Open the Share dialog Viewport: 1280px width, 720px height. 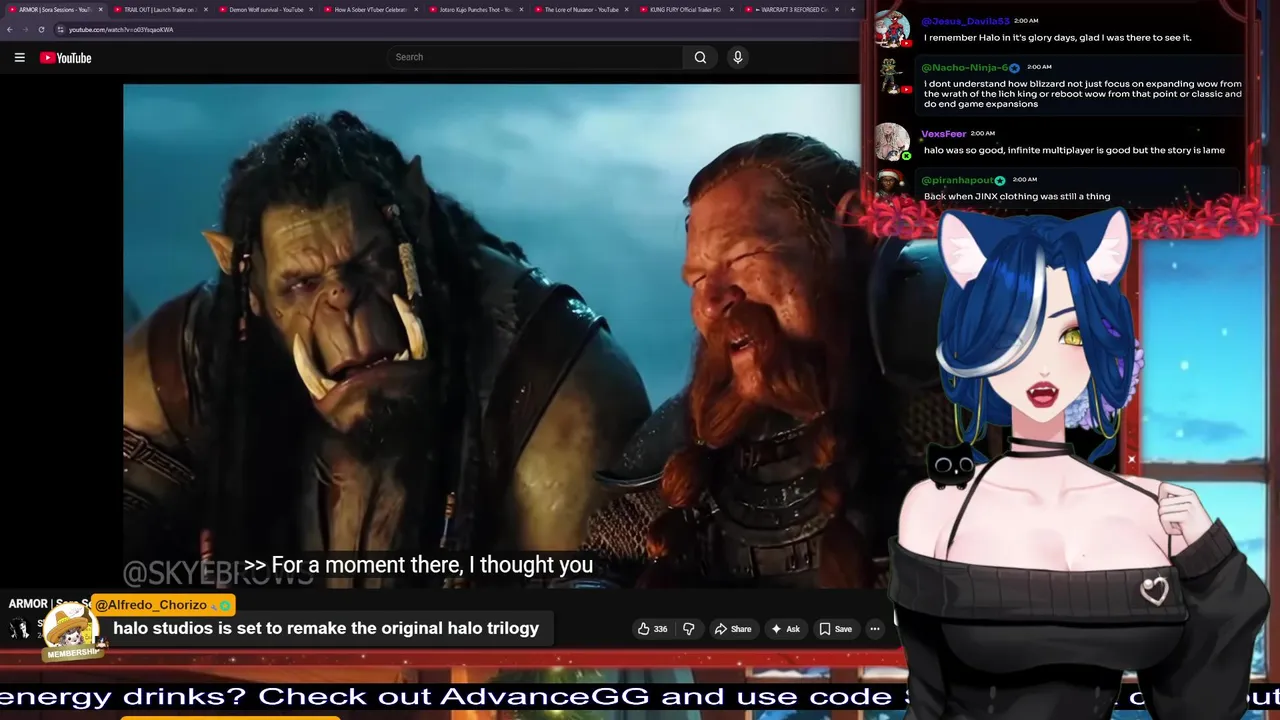click(732, 629)
